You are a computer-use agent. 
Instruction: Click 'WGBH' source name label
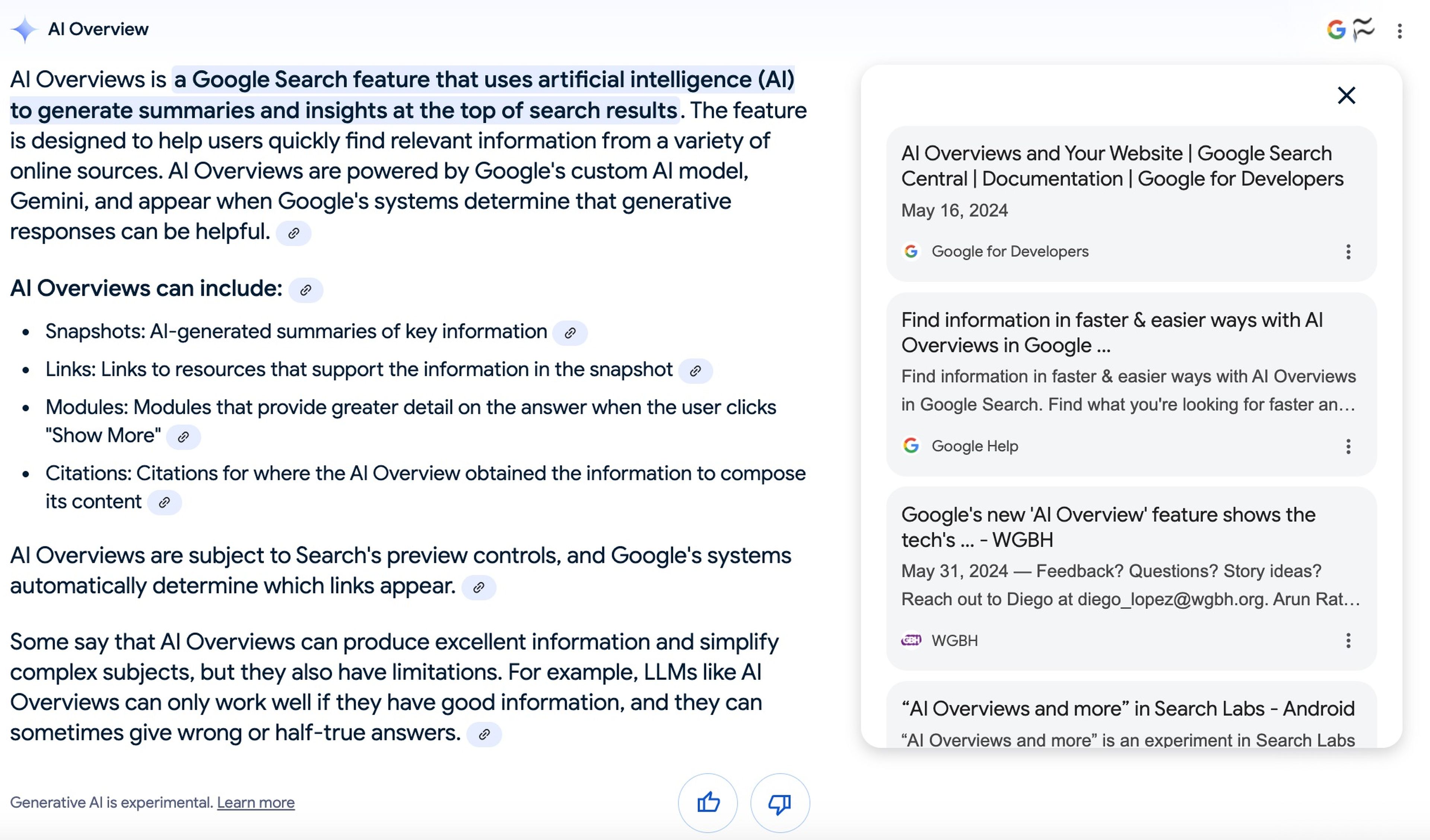click(x=954, y=641)
